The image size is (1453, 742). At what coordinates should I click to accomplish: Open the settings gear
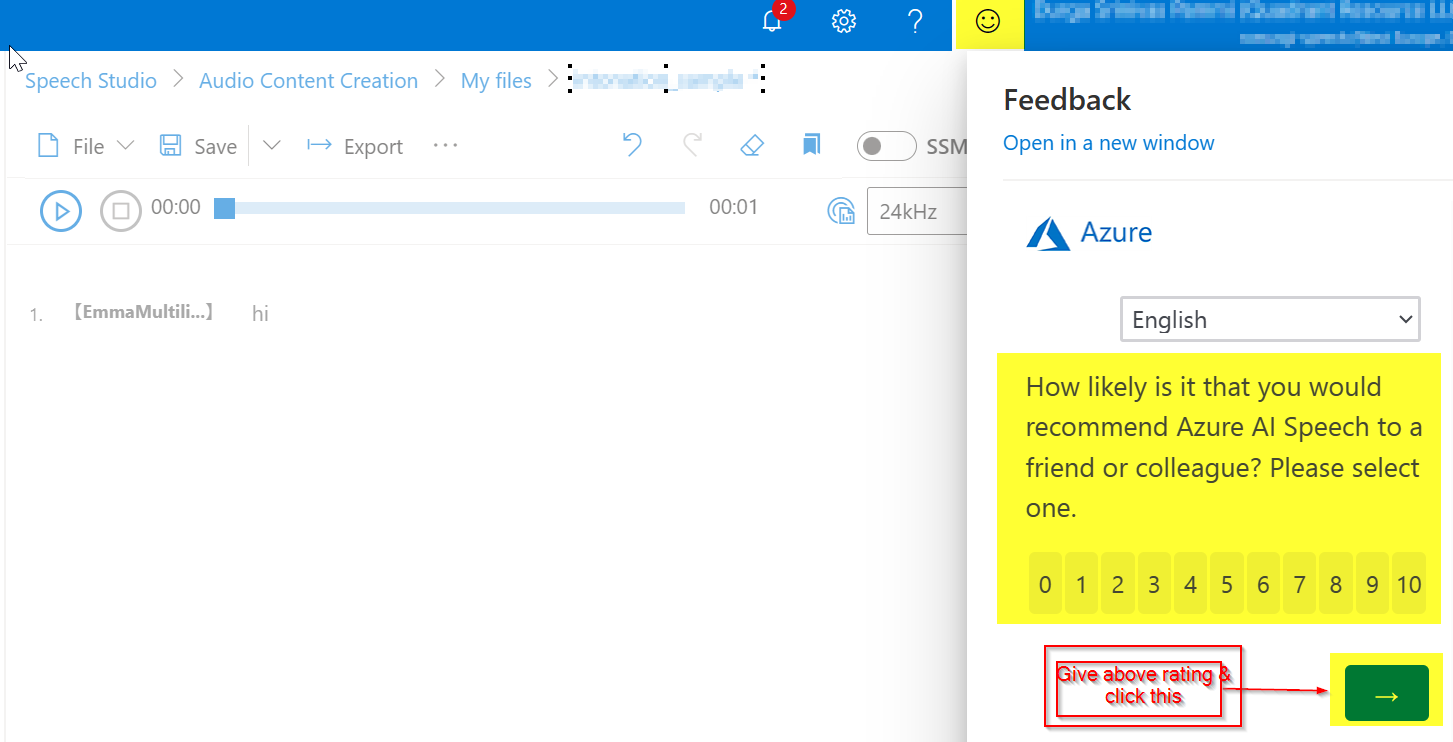click(845, 22)
